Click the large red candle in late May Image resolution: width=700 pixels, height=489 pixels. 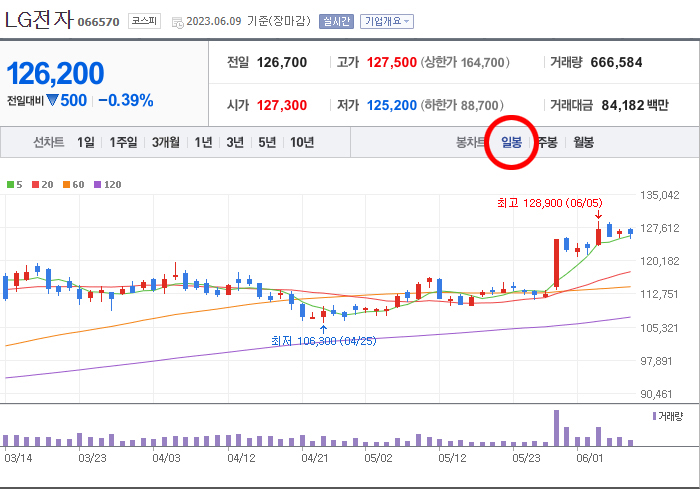(x=556, y=263)
